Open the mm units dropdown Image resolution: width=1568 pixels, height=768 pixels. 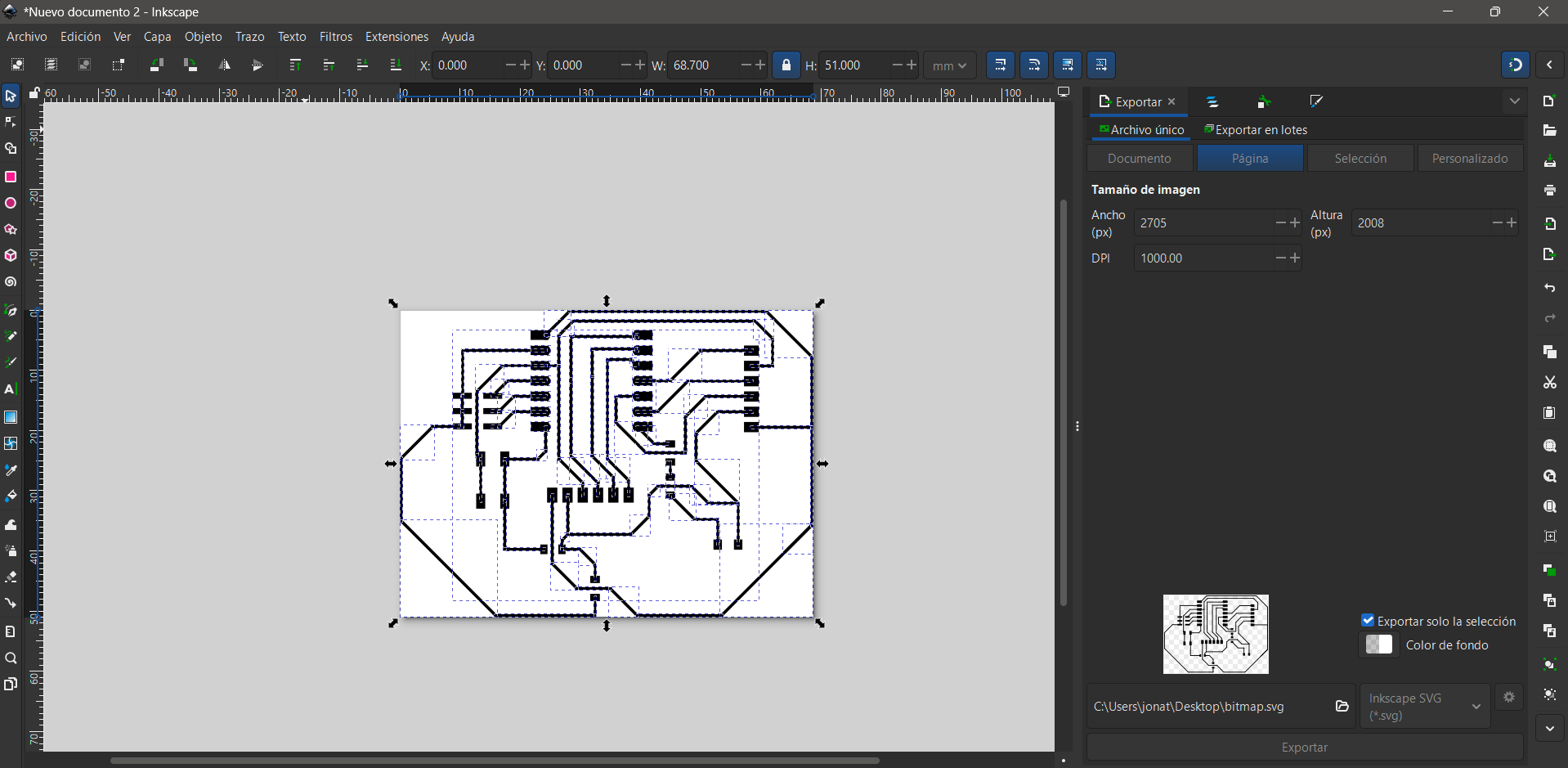coord(949,65)
